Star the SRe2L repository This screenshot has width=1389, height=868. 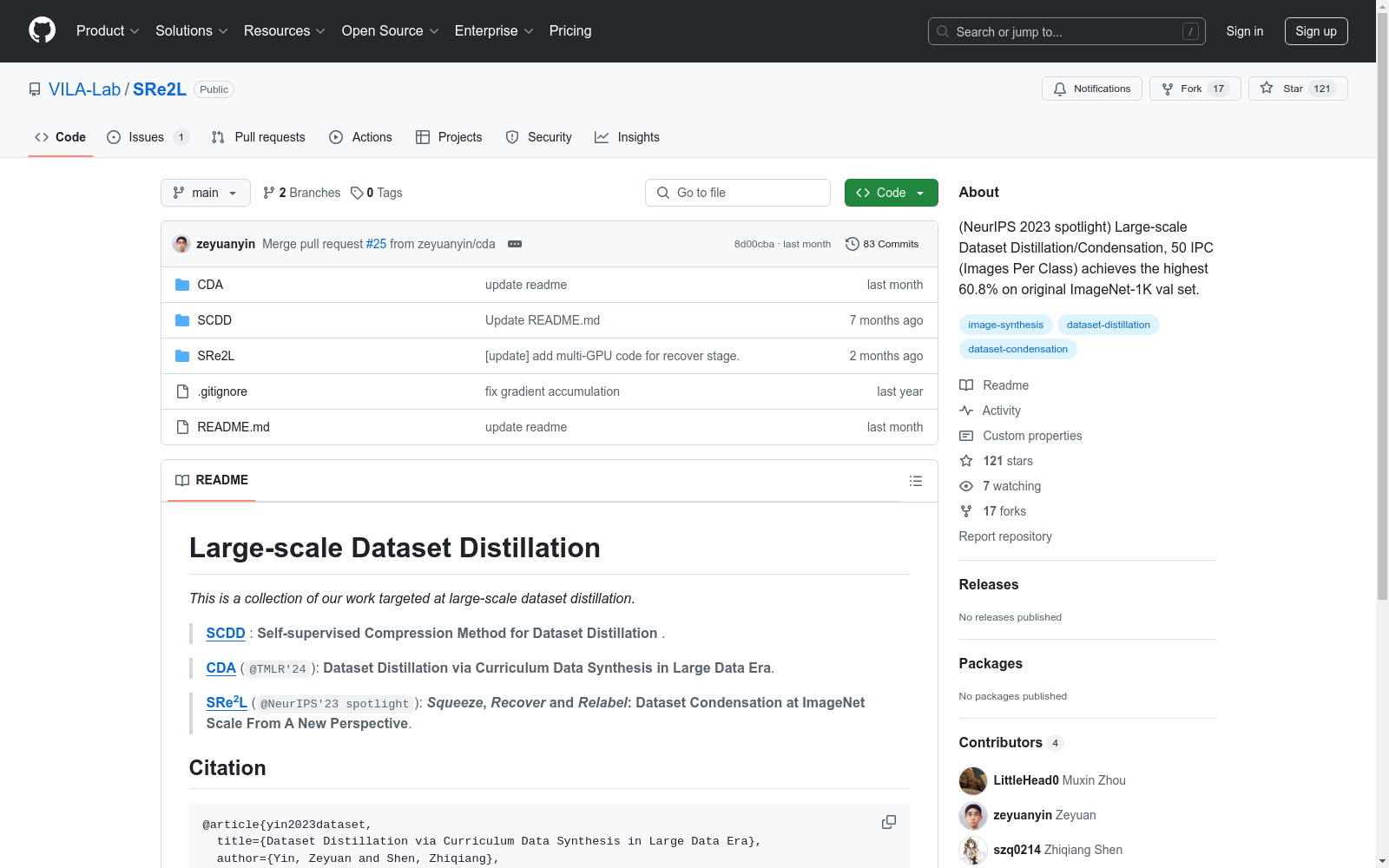pyautogui.click(x=1298, y=89)
